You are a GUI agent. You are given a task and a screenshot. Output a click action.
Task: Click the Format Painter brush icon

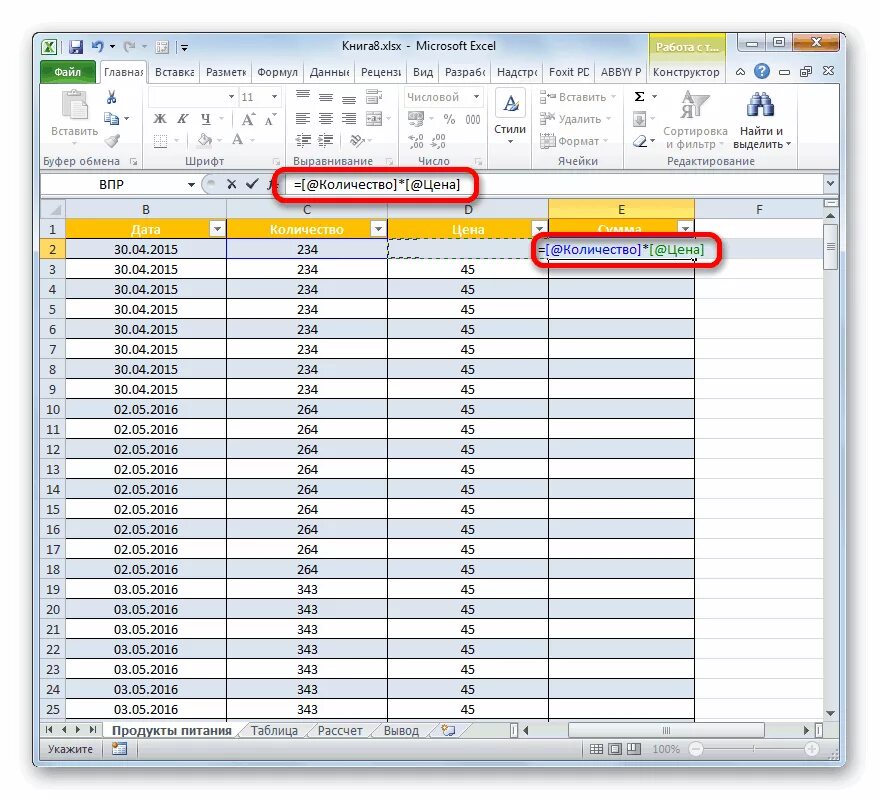[112, 140]
